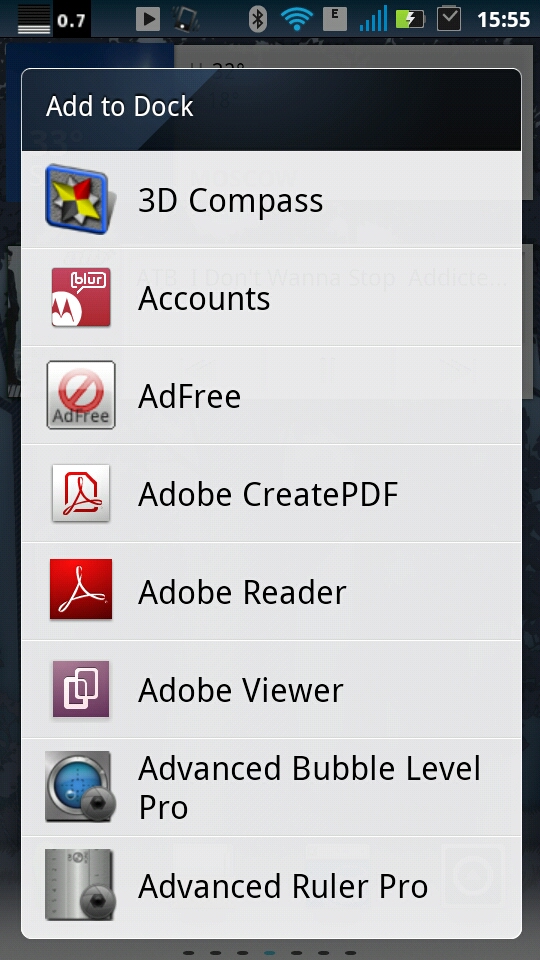
Task: Pick the Adobe CreatePDF icon
Action: point(80,493)
